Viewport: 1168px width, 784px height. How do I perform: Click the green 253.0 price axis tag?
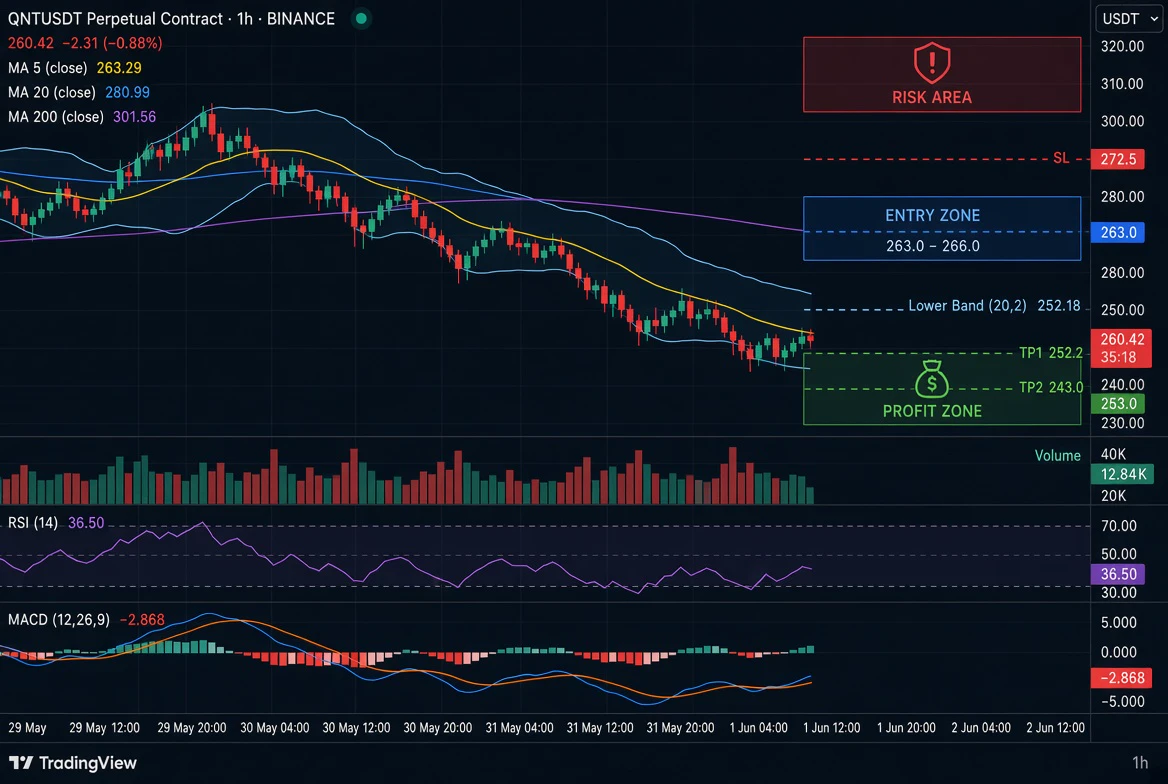click(x=1117, y=404)
